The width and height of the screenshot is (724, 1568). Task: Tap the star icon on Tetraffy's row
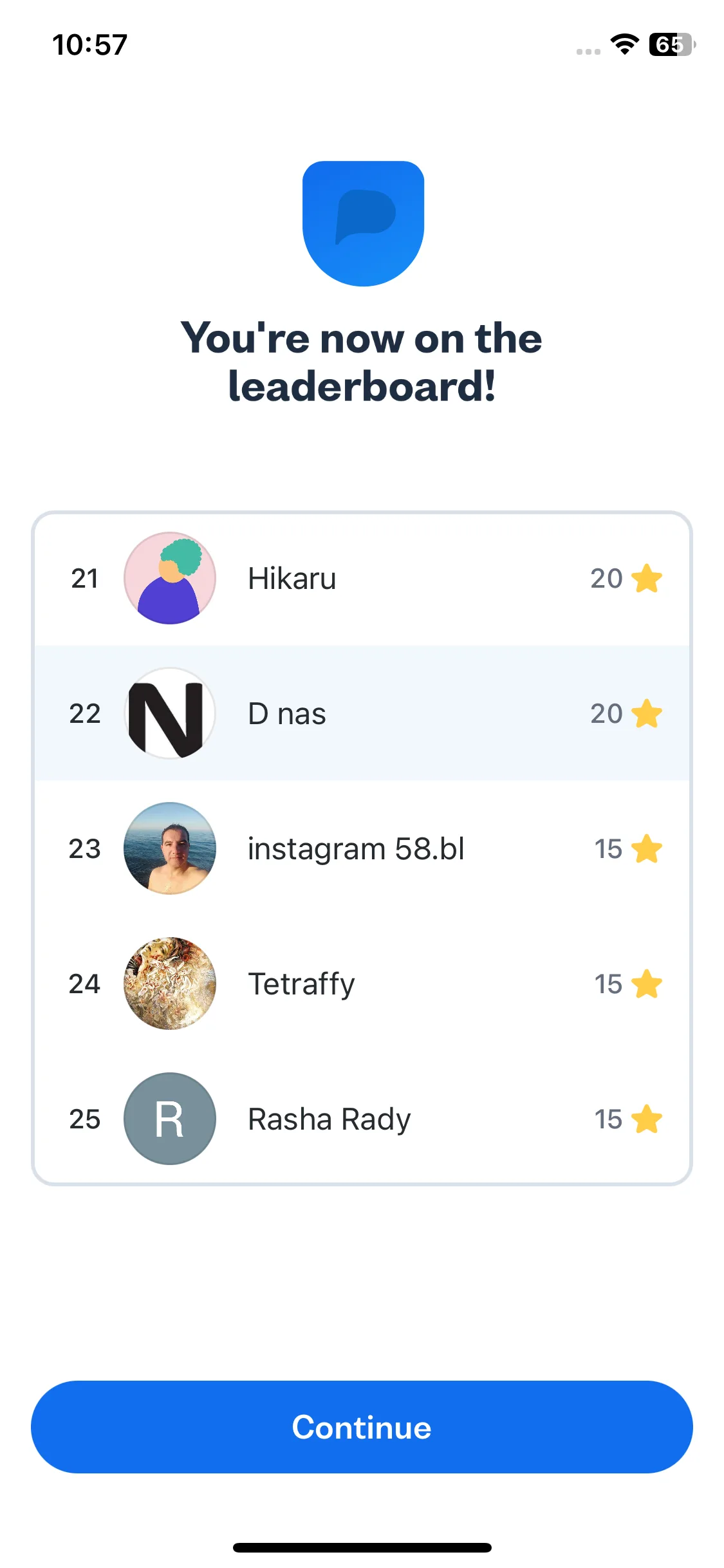pos(647,984)
